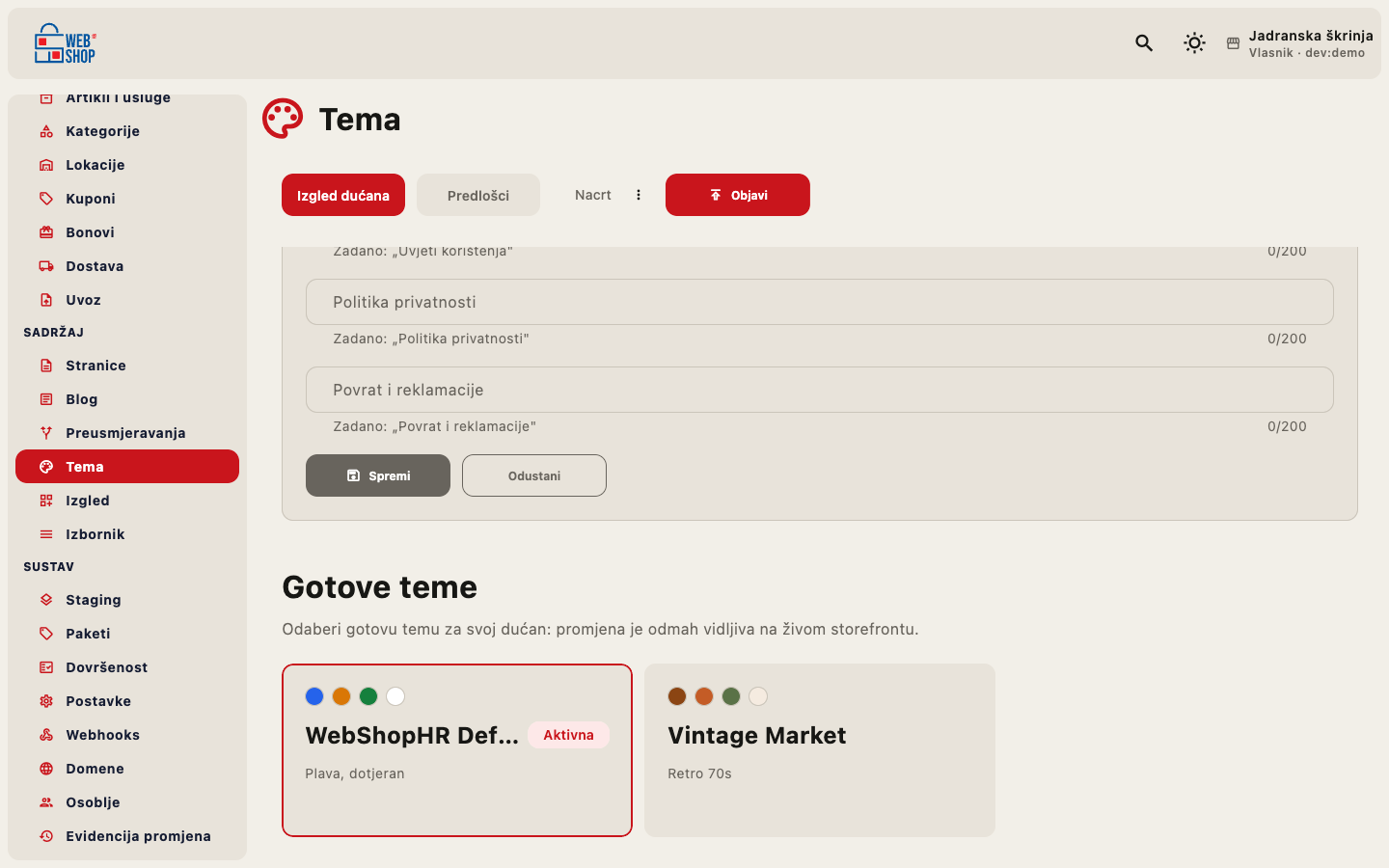Click the blue swatch on WebShopHR Default
1389x868 pixels.
314,696
